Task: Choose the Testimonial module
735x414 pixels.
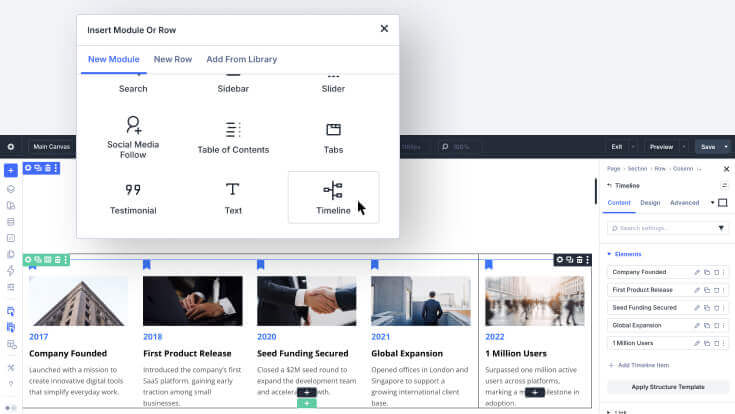Action: point(133,197)
